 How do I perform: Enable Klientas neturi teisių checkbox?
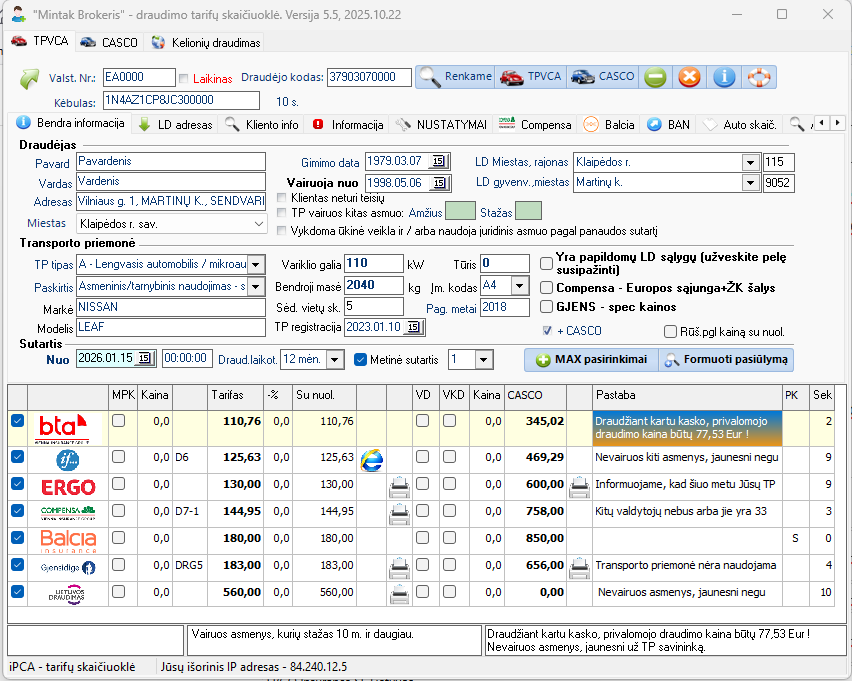click(282, 198)
